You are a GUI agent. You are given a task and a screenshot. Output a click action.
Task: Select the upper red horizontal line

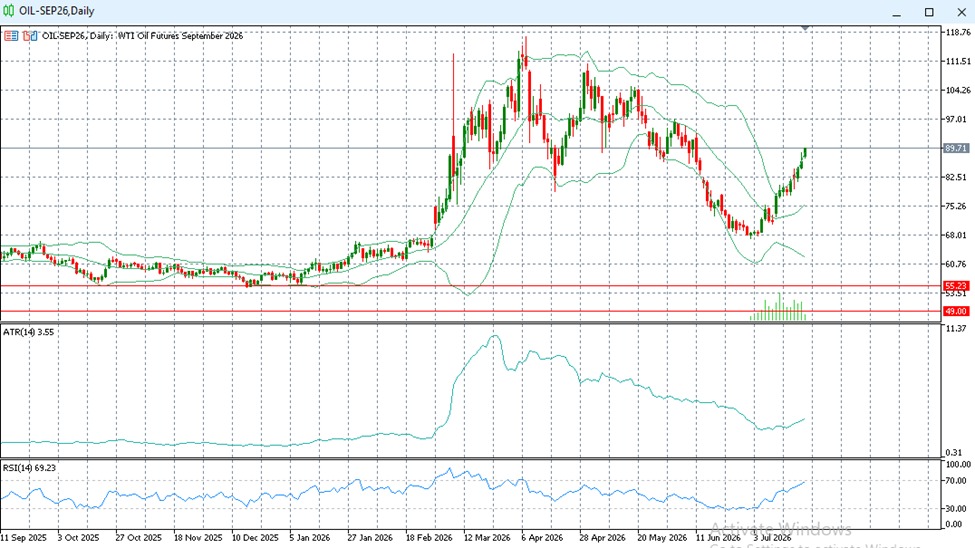(471, 286)
